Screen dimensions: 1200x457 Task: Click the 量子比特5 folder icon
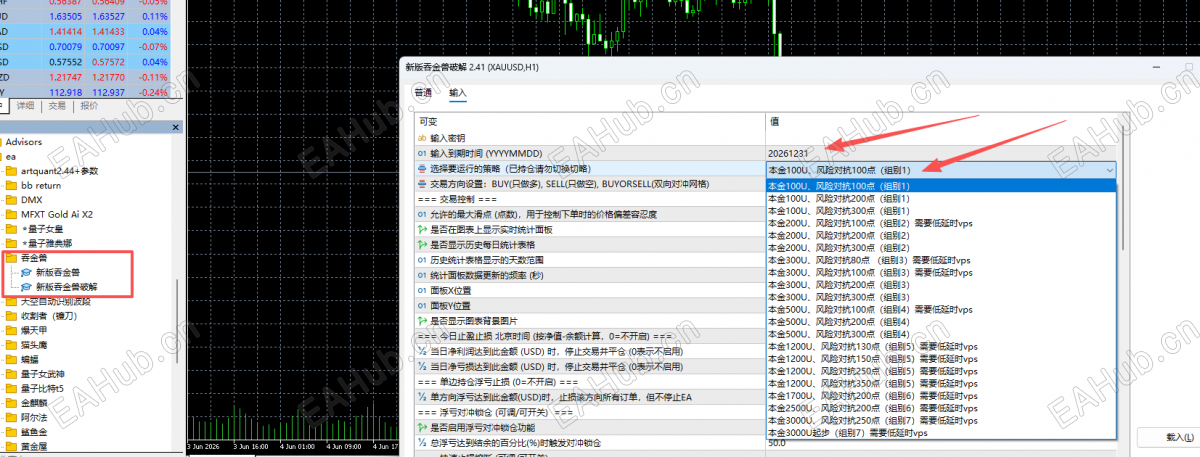(10, 388)
